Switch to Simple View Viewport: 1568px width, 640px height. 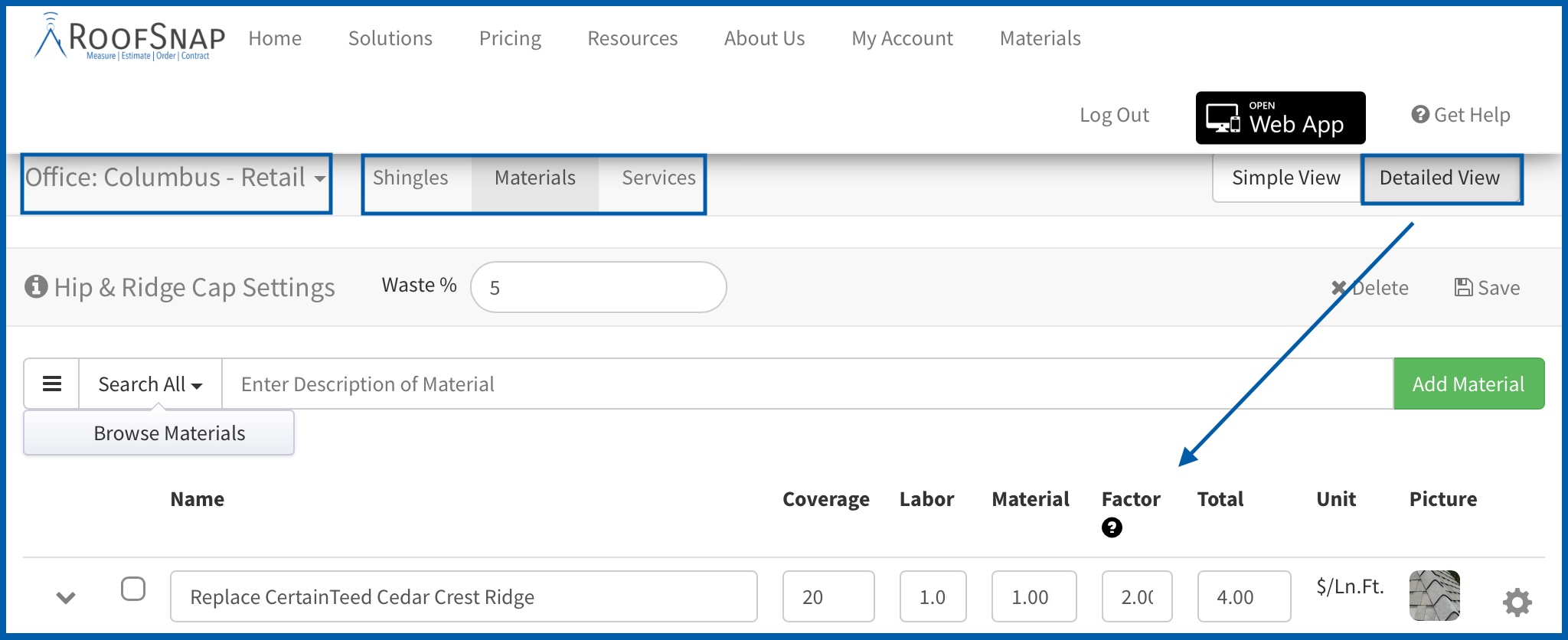1286,178
